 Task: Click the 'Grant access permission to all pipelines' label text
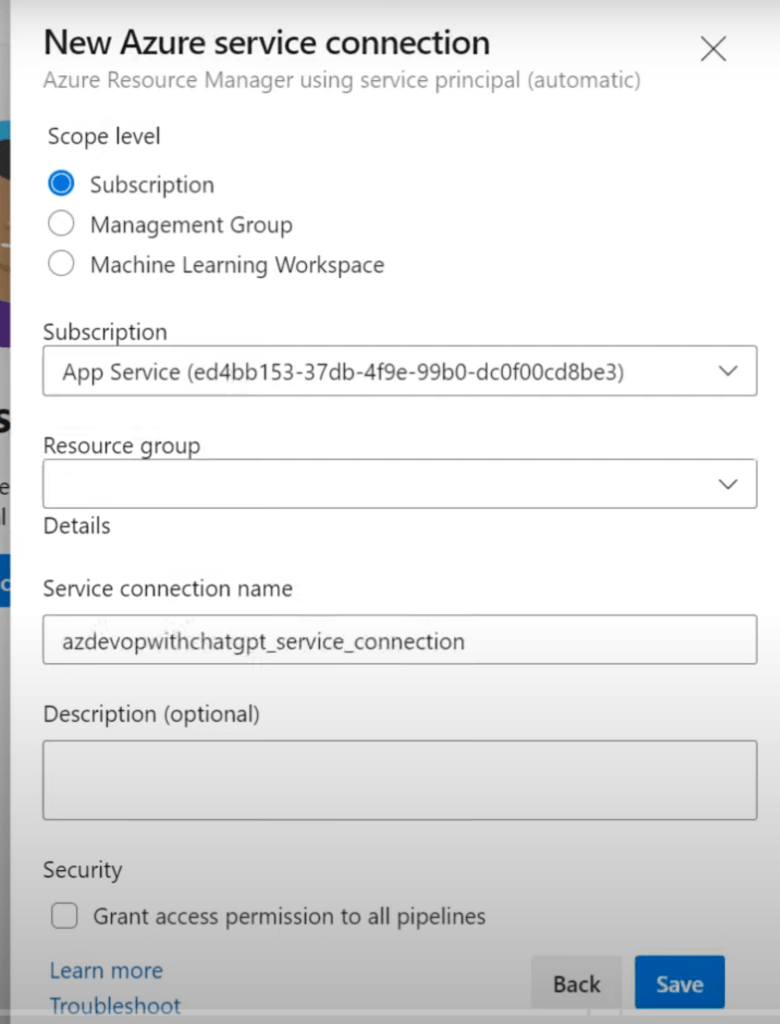tap(289, 916)
